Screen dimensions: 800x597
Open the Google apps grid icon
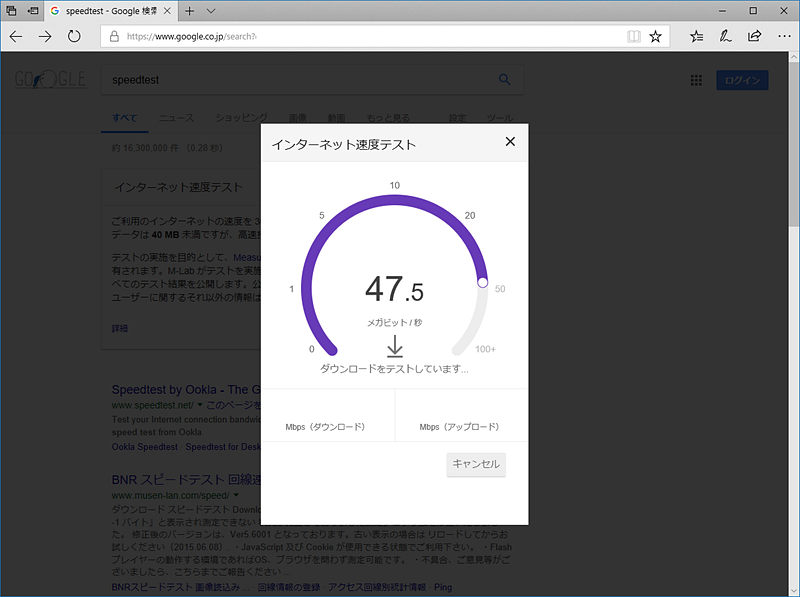click(696, 80)
